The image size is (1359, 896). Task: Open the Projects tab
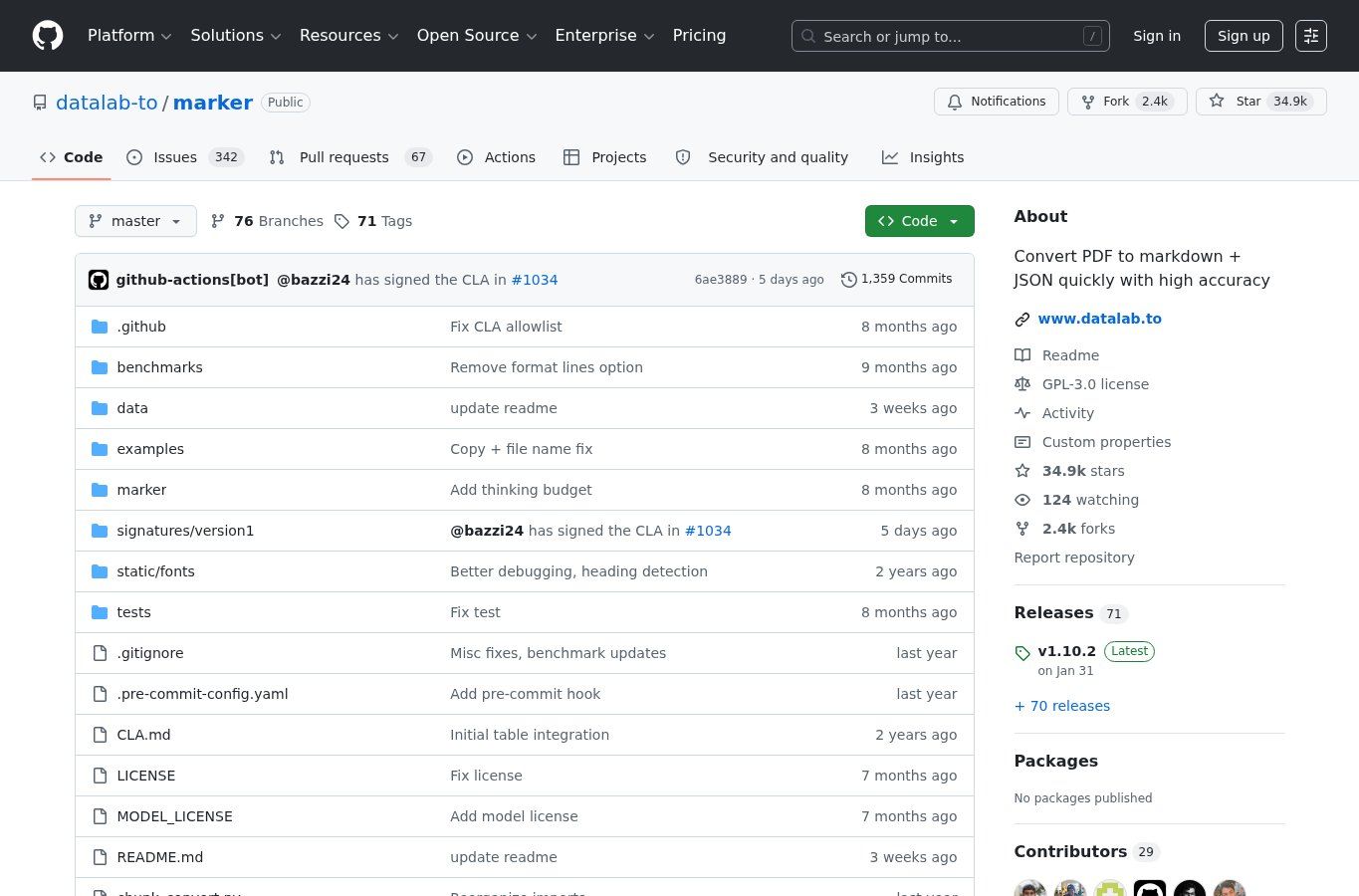(x=604, y=157)
